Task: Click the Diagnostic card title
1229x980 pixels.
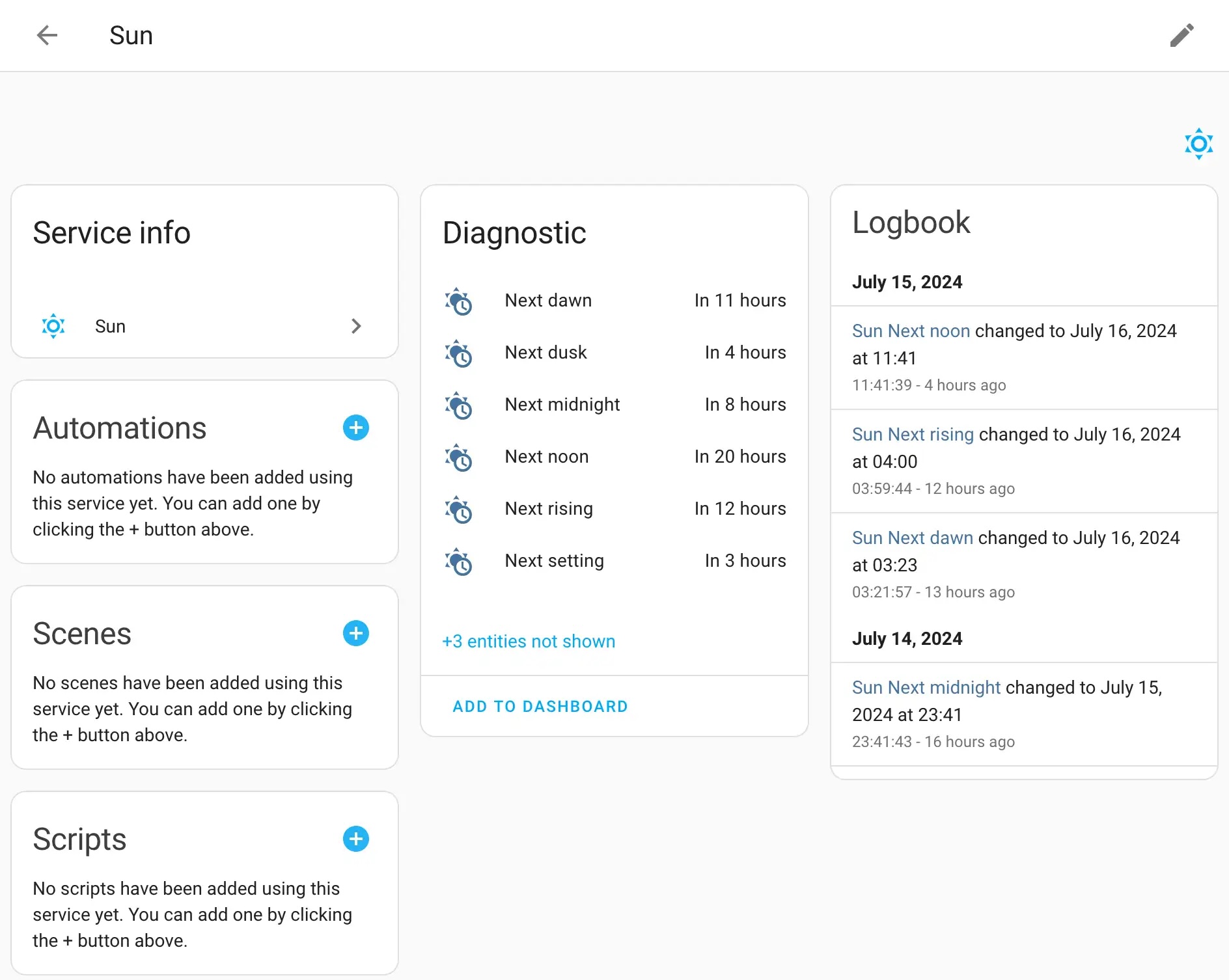Action: pyautogui.click(x=514, y=233)
